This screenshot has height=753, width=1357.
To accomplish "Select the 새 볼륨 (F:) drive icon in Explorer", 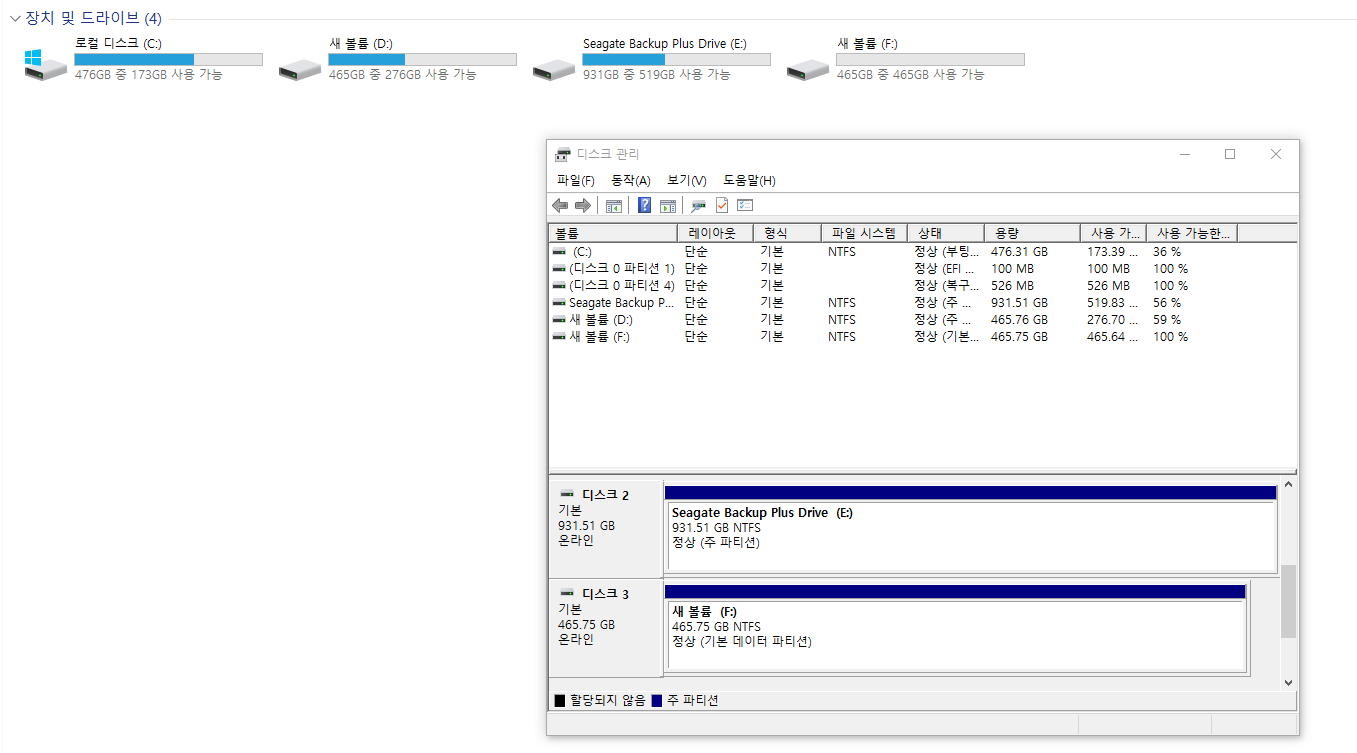I will pos(807,67).
